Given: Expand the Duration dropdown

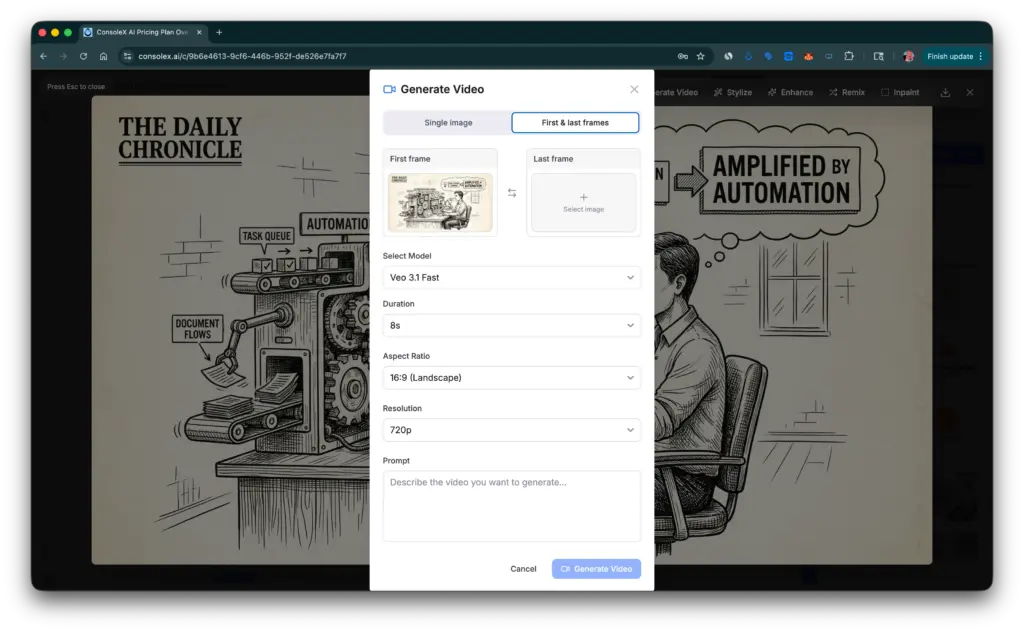Looking at the screenshot, I should click(x=511, y=326).
